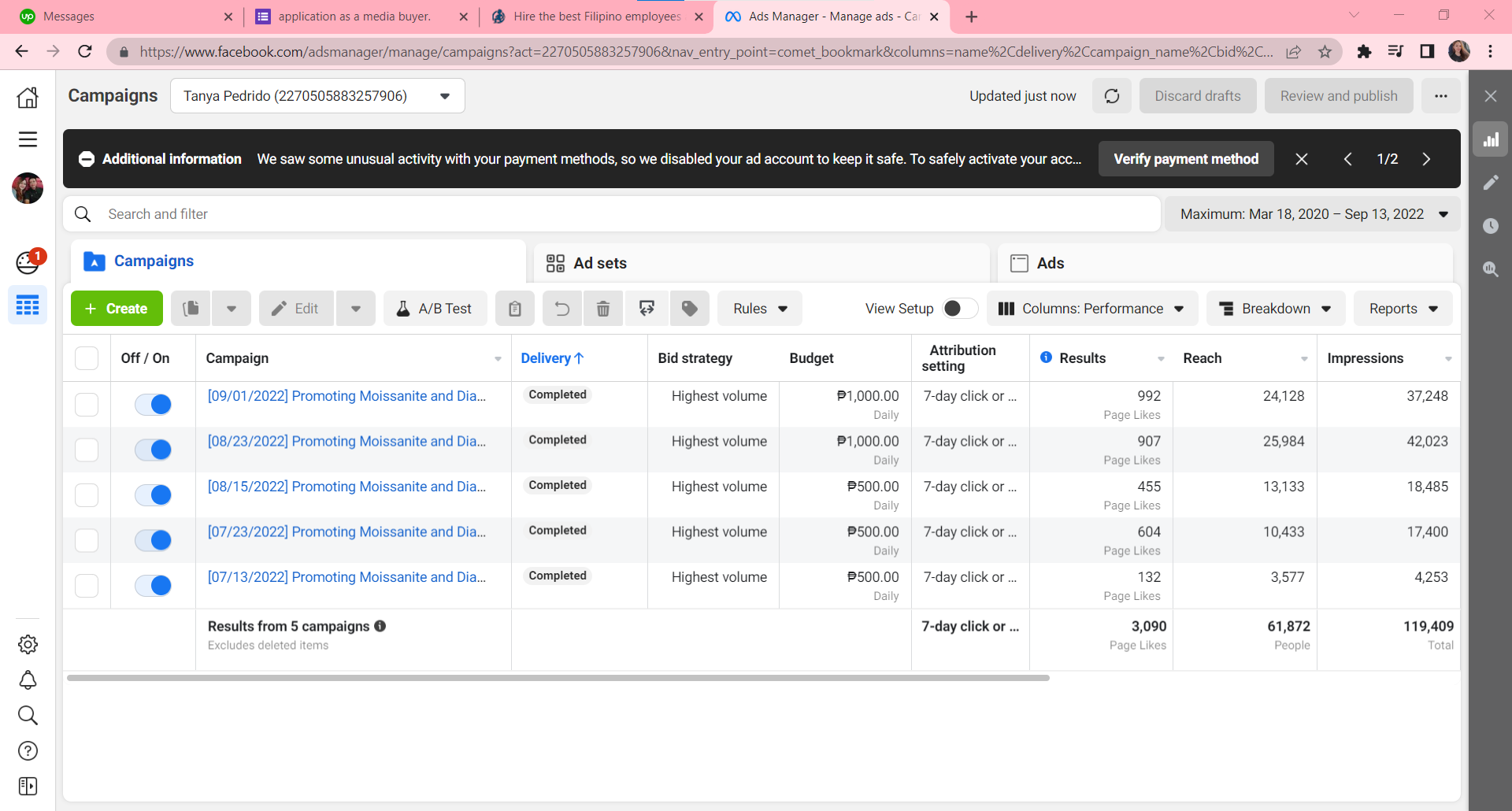Click the Duplicate campaign icon
1512x811 pixels.
pyautogui.click(x=191, y=309)
